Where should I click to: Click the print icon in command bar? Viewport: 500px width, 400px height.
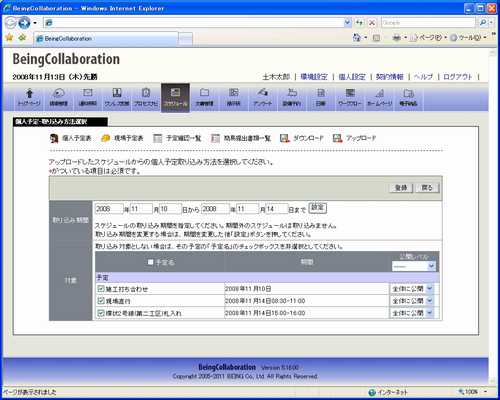[x=397, y=38]
